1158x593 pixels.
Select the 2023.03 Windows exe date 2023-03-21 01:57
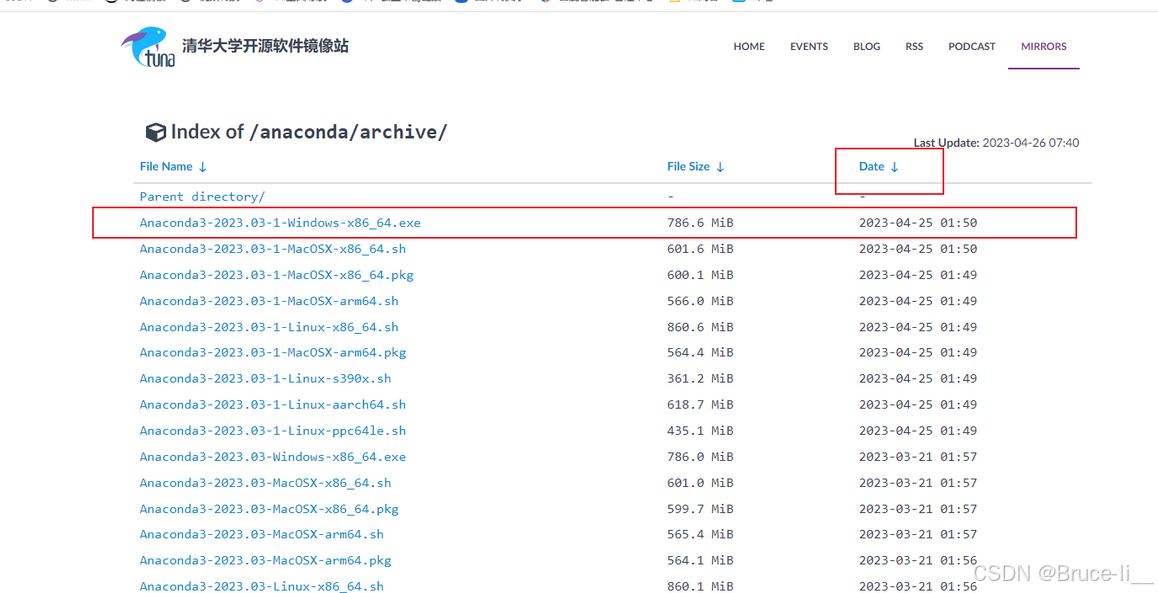pyautogui.click(x=918, y=457)
